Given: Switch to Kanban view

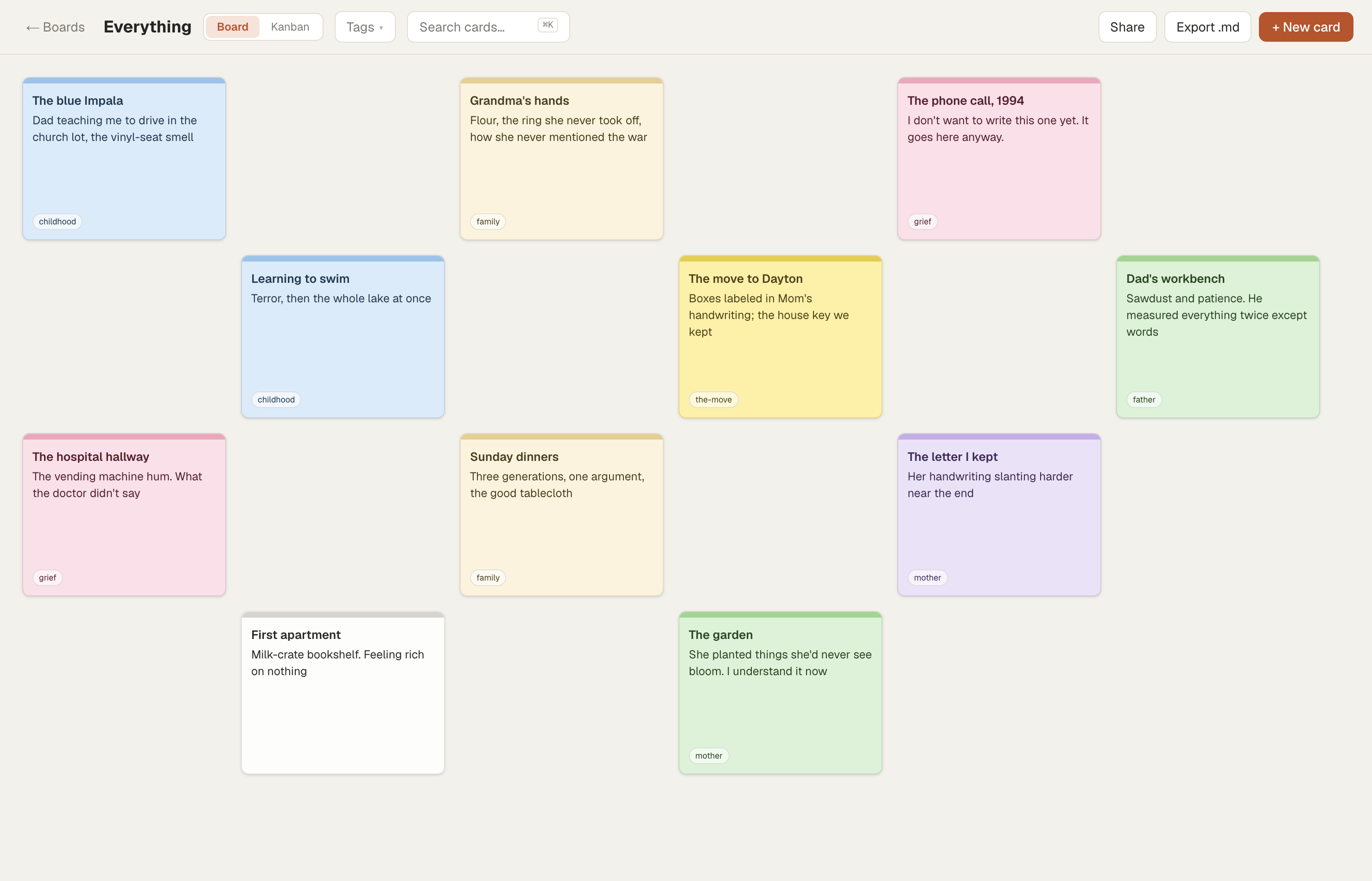Looking at the screenshot, I should [x=290, y=27].
